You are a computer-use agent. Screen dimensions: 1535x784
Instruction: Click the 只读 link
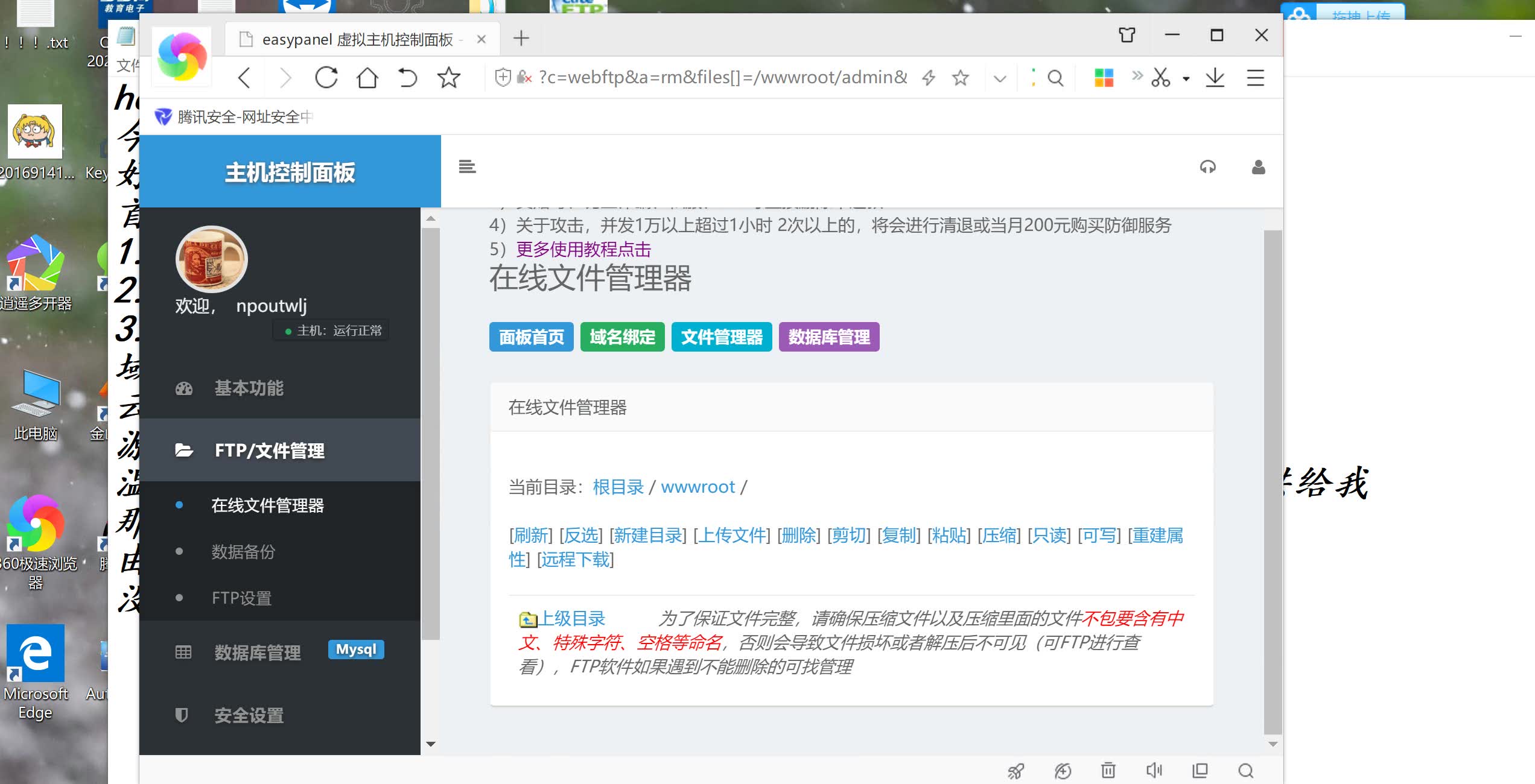coord(1049,535)
